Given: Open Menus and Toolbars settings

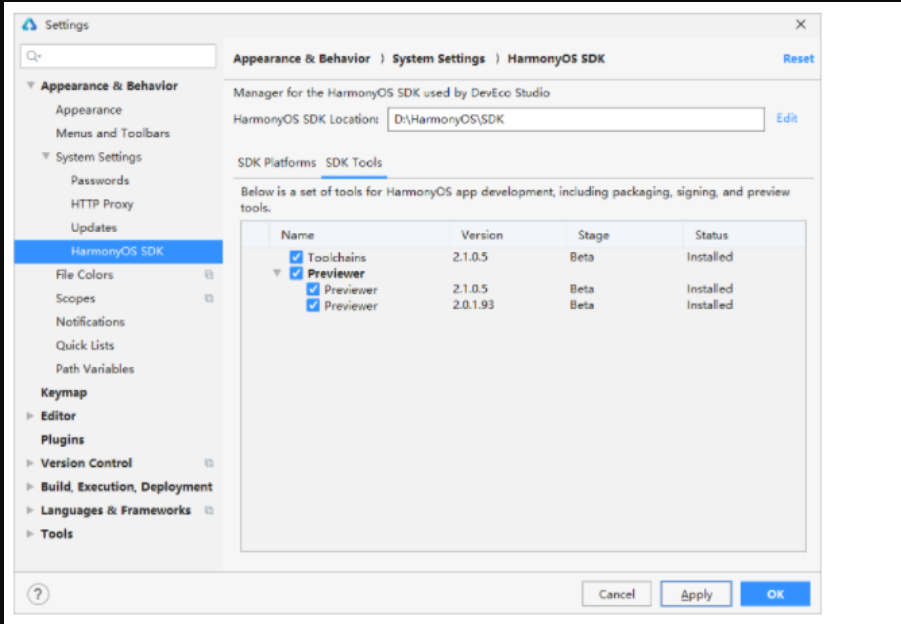Looking at the screenshot, I should click(113, 133).
